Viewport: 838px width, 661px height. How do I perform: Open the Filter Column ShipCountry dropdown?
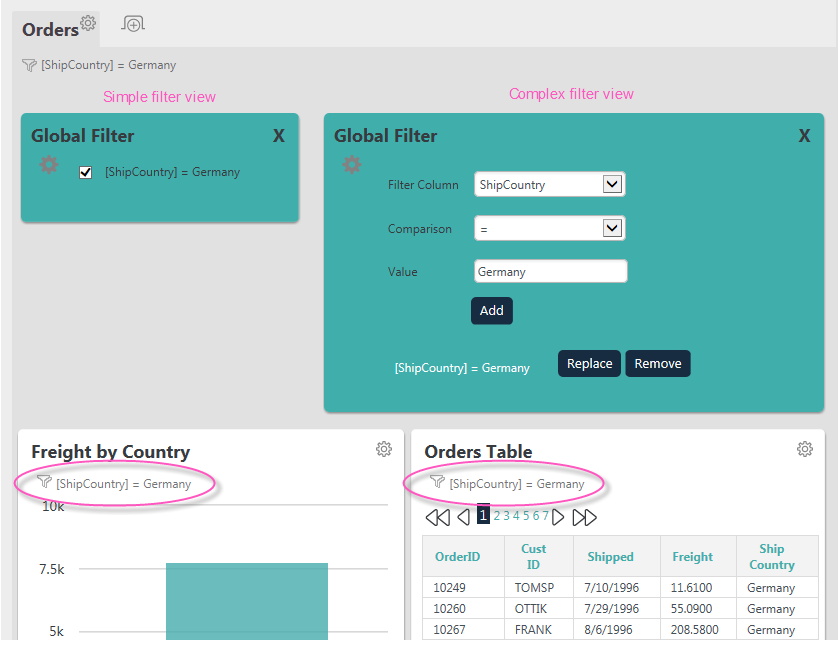tap(550, 184)
